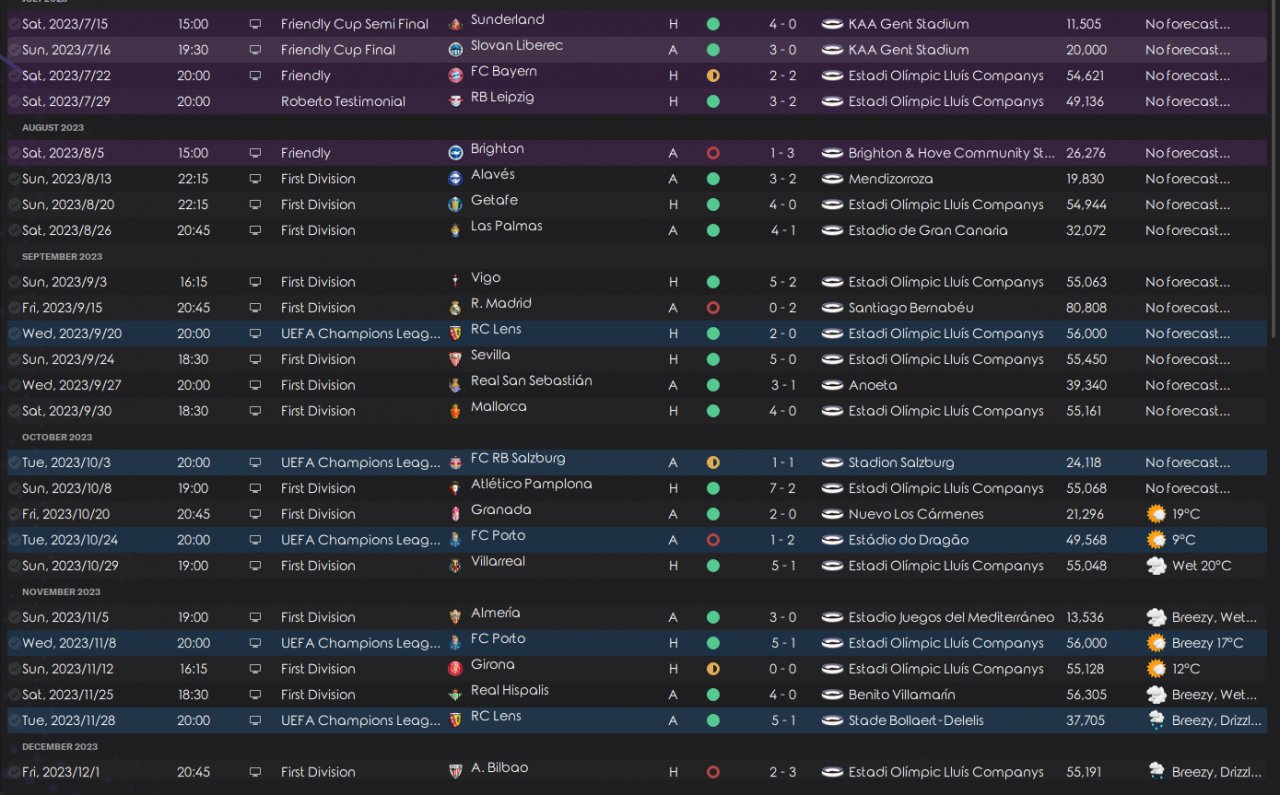Click stadium icon beside Santiago Bernabéu
Screen dimensions: 1280x795
[x=832, y=308]
